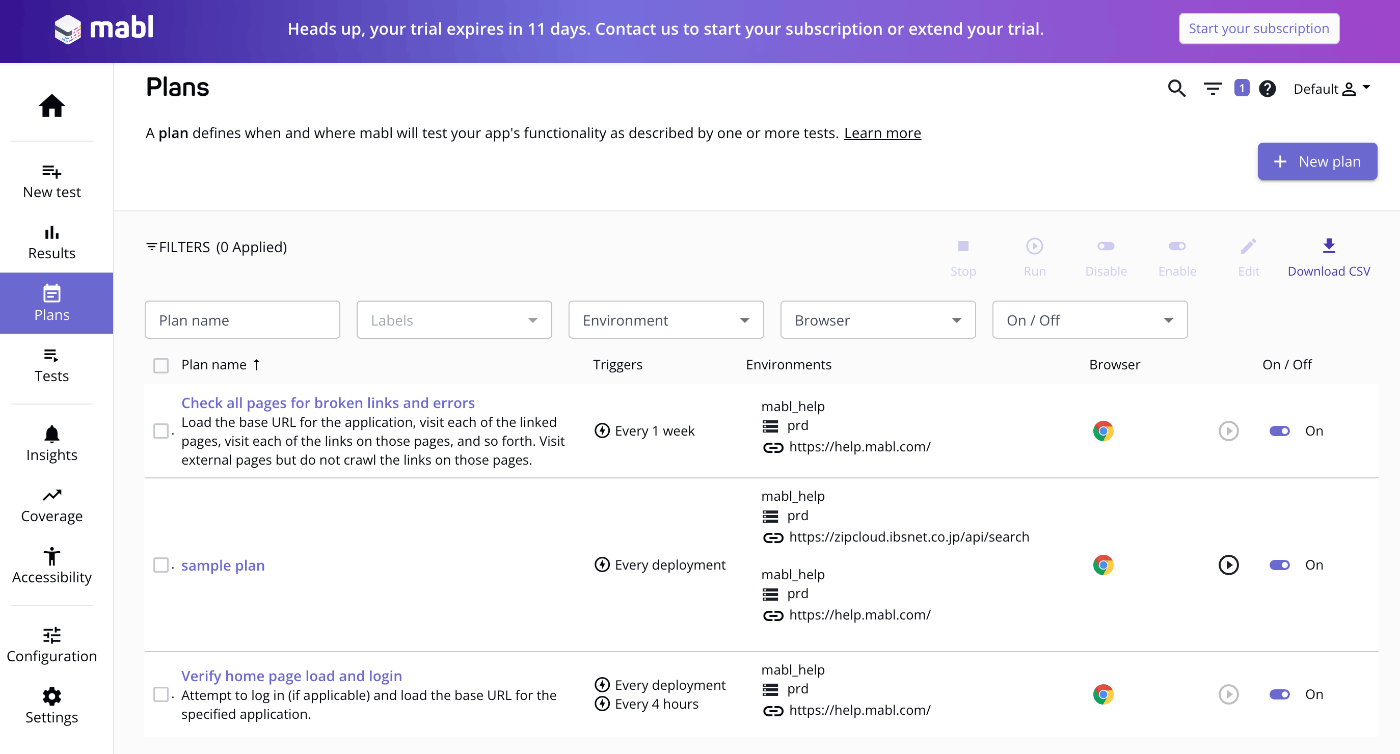The height and width of the screenshot is (754, 1400).
Task: Click Chrome icon in sample plan row
Action: [1103, 565]
